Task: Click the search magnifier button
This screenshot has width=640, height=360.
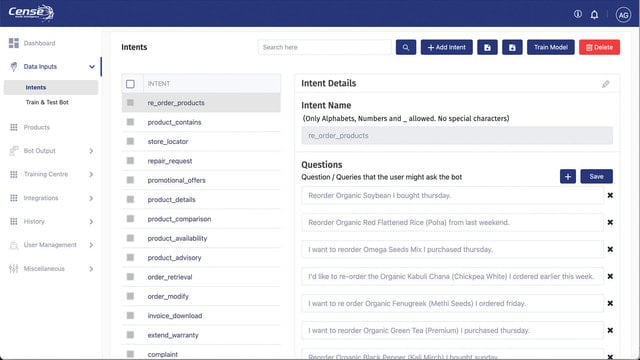Action: (x=406, y=47)
